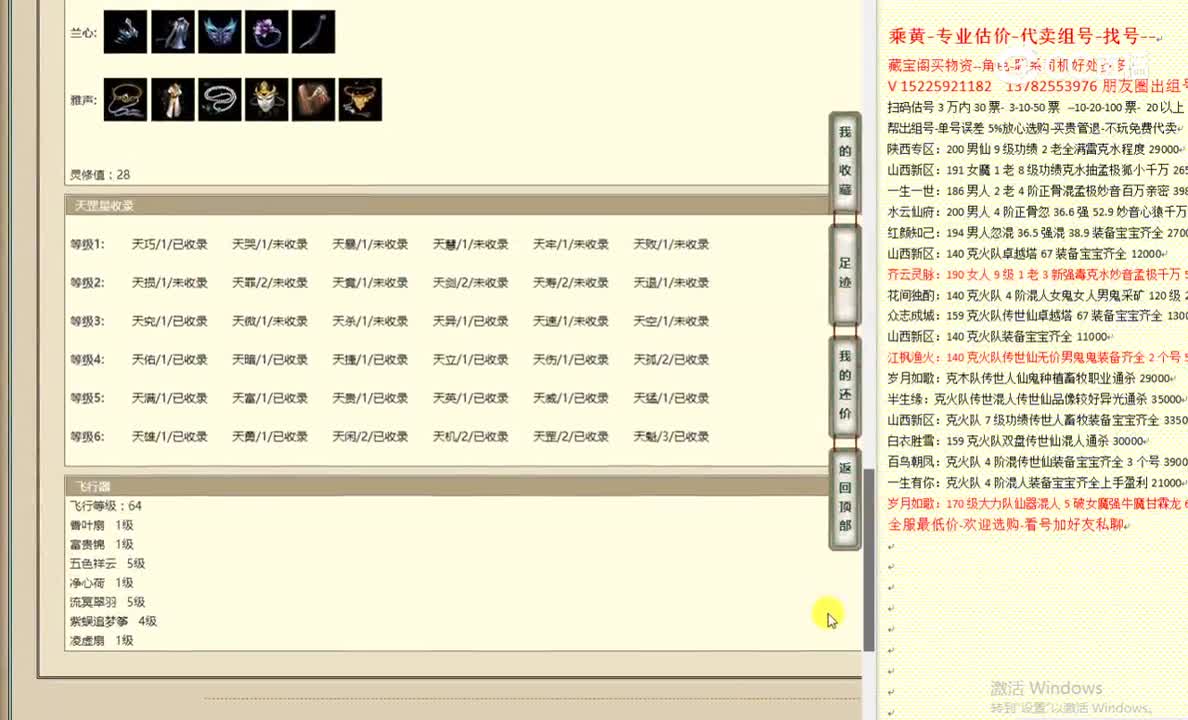Click the 天雄/1/已收录 entry
The image size is (1188, 720).
(170, 437)
